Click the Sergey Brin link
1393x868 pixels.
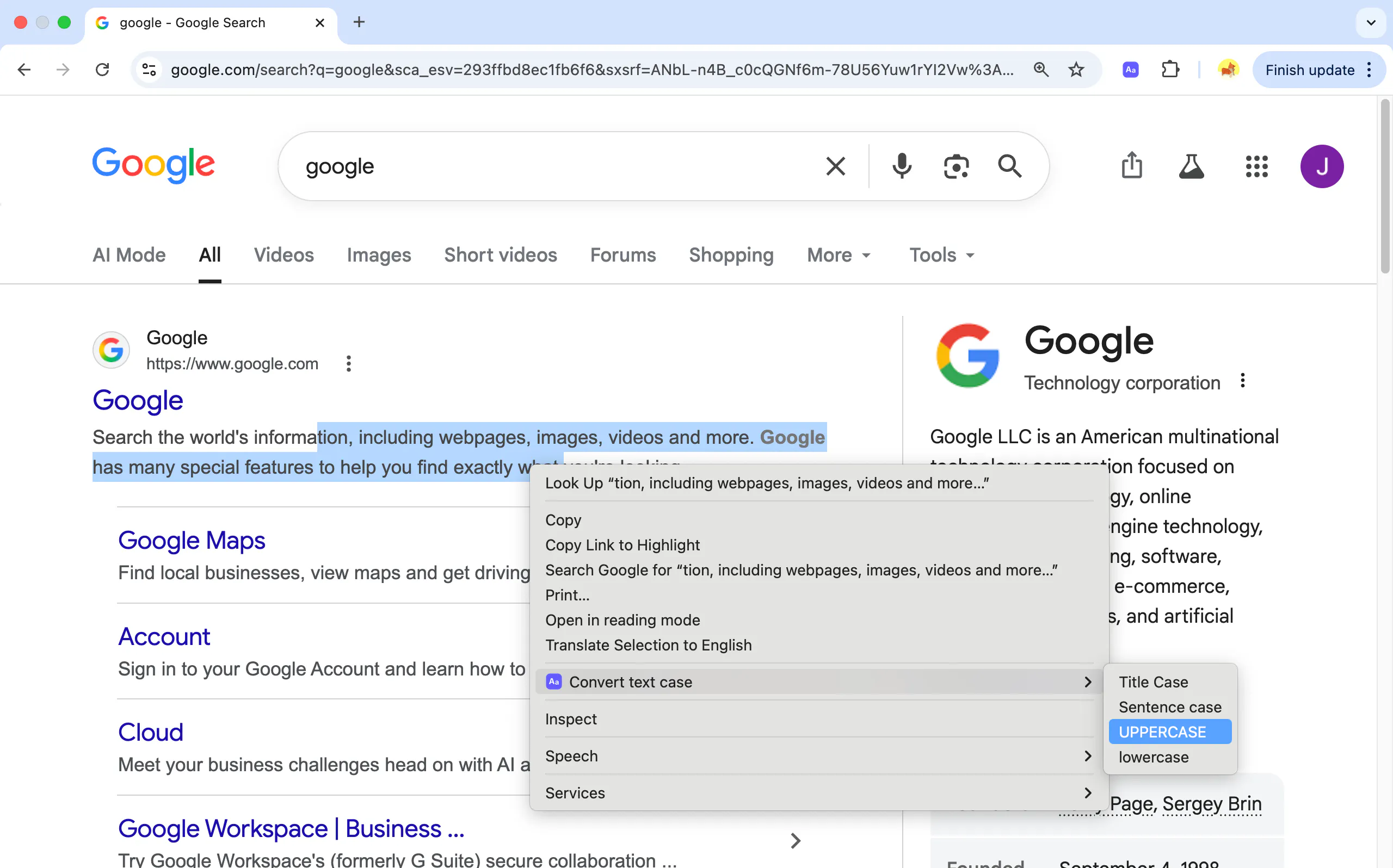[x=1212, y=804]
